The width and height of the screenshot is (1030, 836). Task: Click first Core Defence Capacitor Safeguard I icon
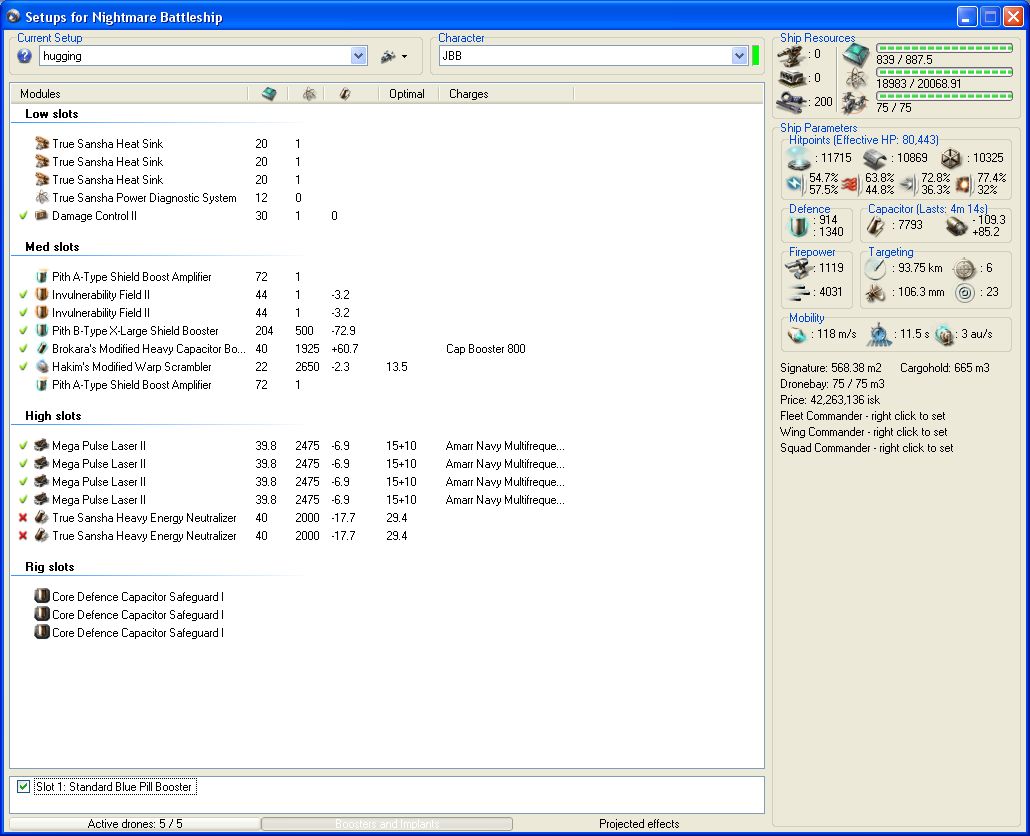(42, 596)
